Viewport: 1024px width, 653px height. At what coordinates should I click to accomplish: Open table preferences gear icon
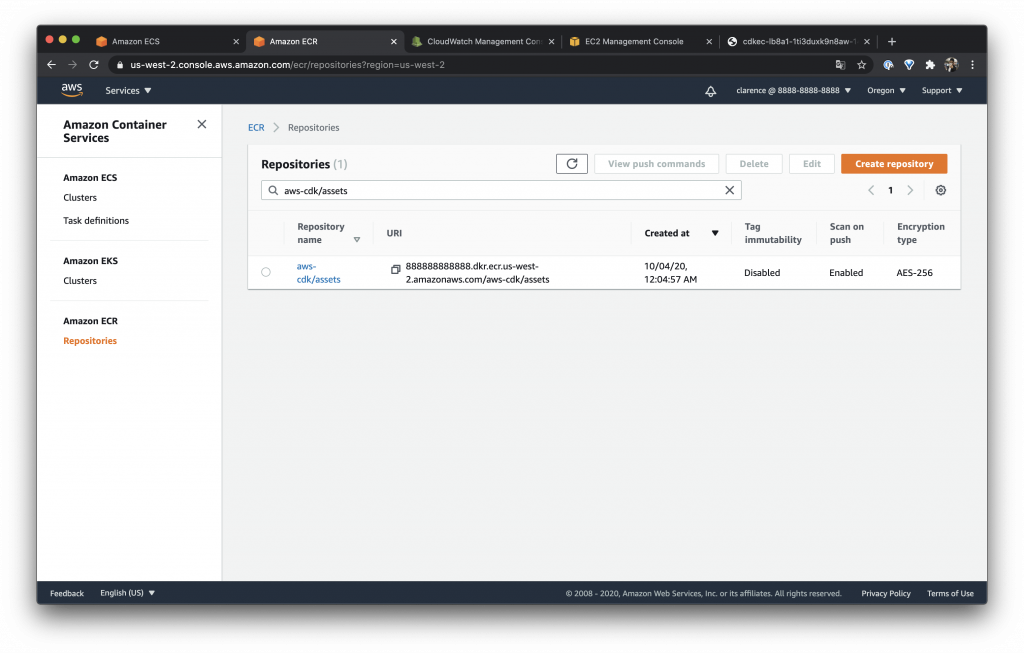coord(940,190)
